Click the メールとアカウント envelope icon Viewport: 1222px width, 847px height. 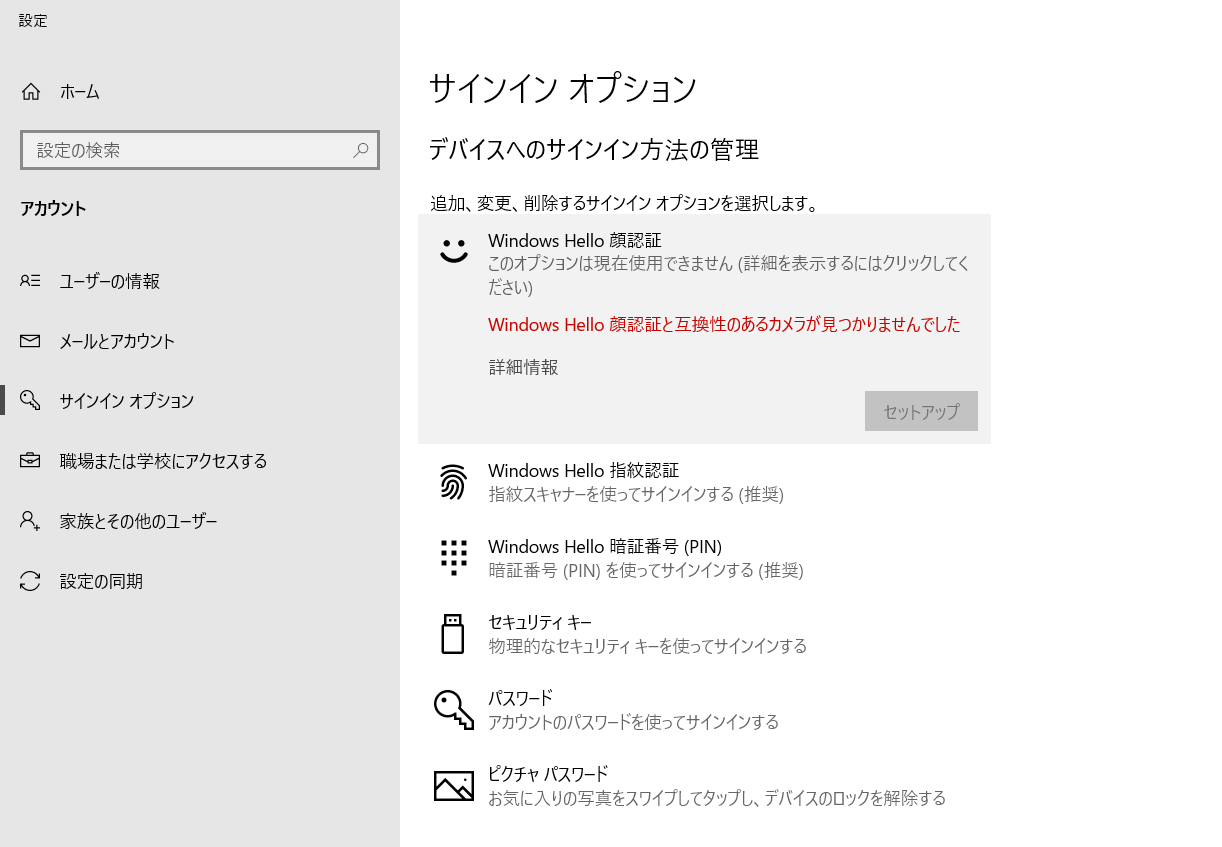click(x=30, y=341)
